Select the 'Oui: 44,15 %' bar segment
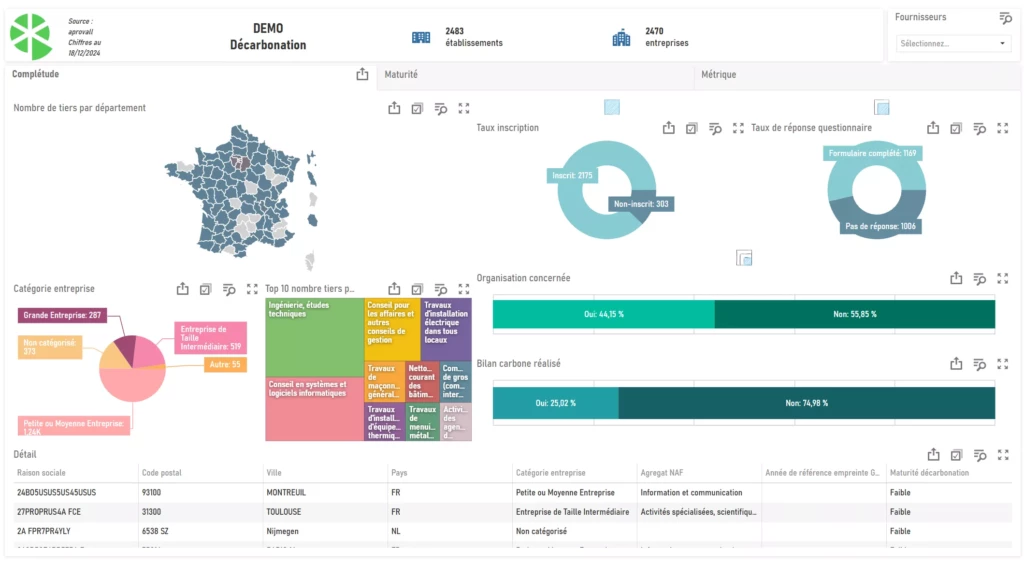Viewport: 1024px width, 565px height. 604,314
